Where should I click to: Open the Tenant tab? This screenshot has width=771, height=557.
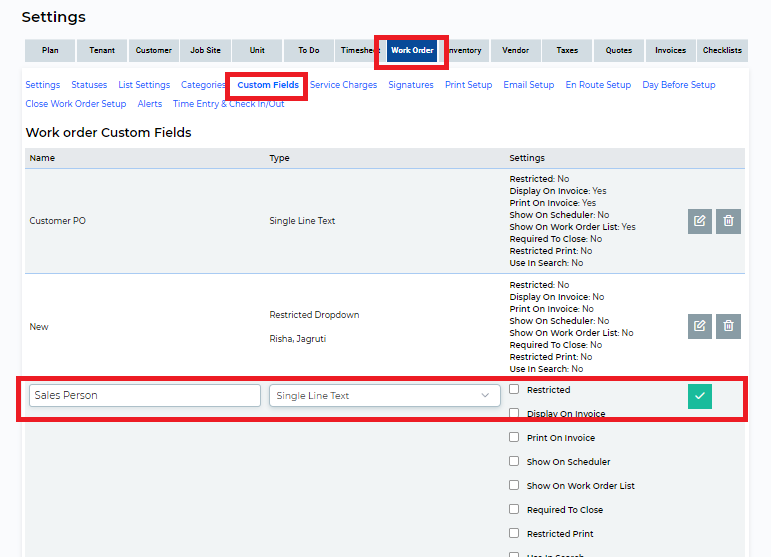pos(102,50)
